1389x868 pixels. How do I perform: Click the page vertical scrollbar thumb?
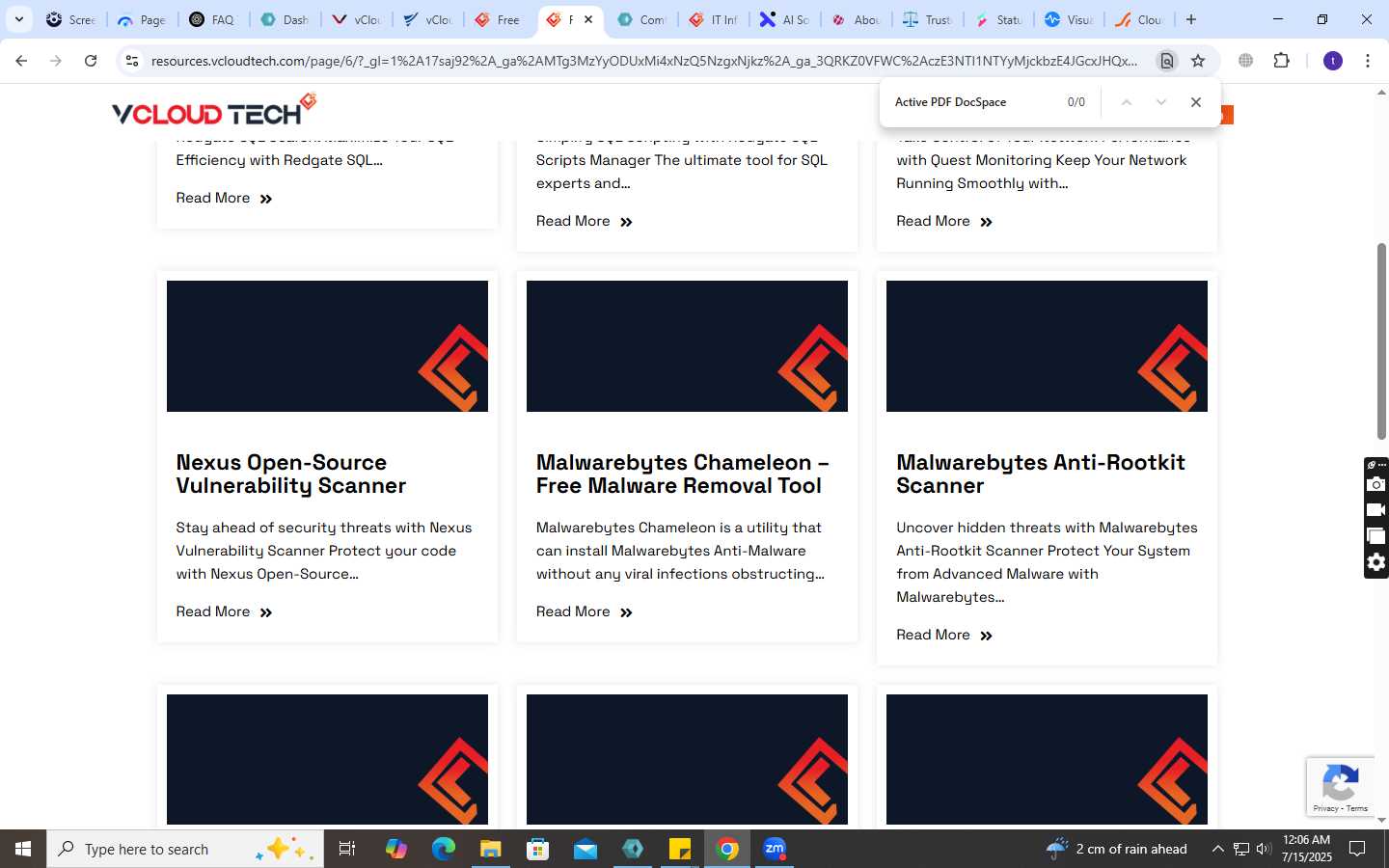[1381, 341]
